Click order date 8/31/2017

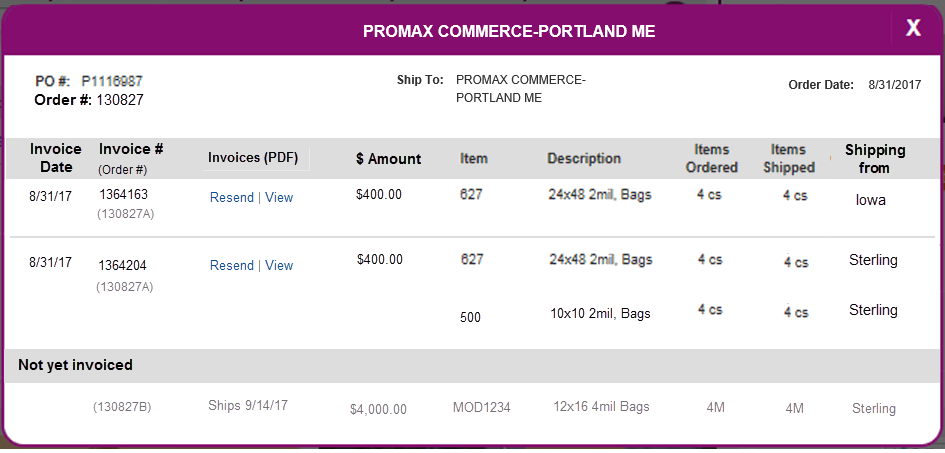coord(895,85)
